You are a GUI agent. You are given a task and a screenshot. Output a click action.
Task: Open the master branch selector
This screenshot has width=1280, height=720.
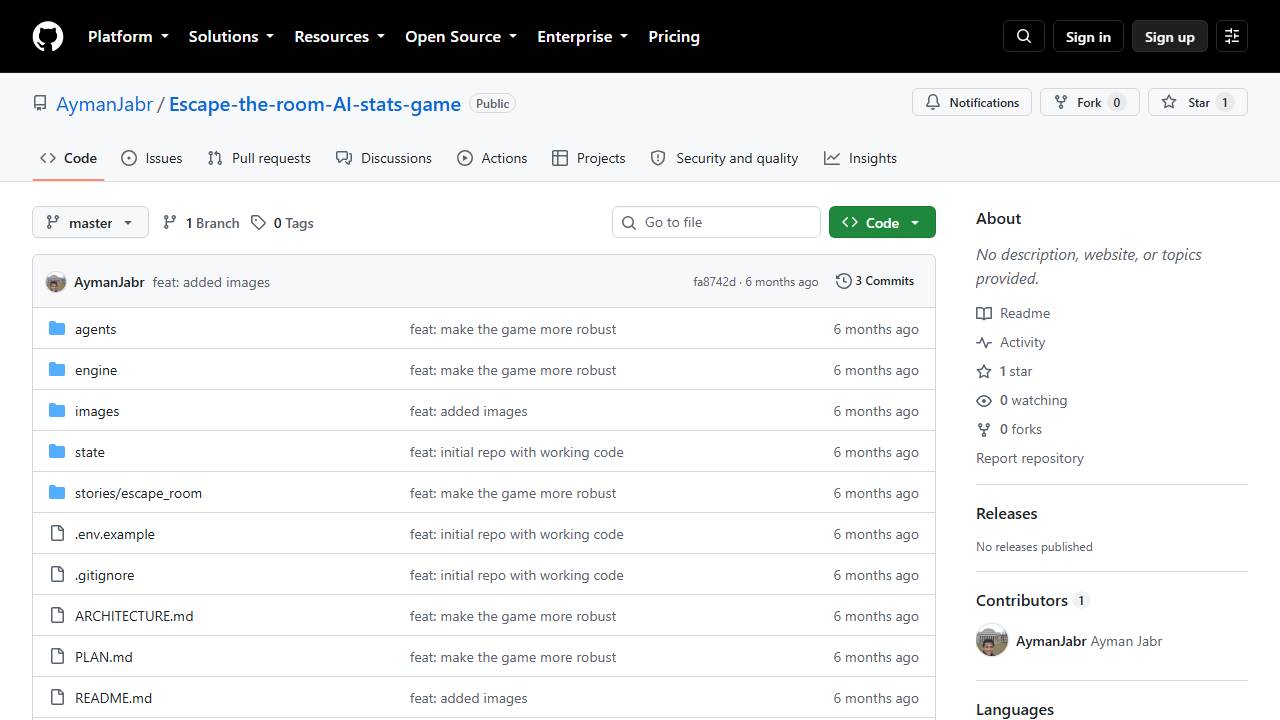coord(90,222)
